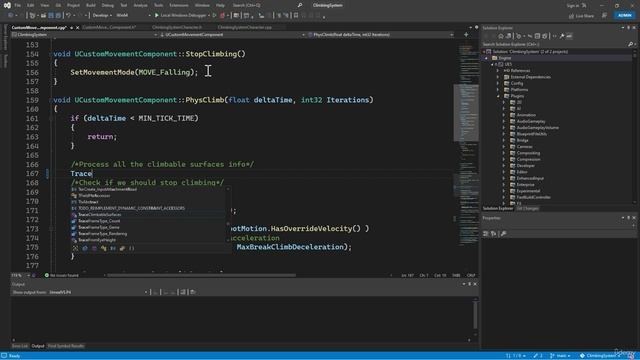Click the Categorized icon in Properties panel
Image resolution: width=640 pixels, height=360 pixels.
(486, 233)
